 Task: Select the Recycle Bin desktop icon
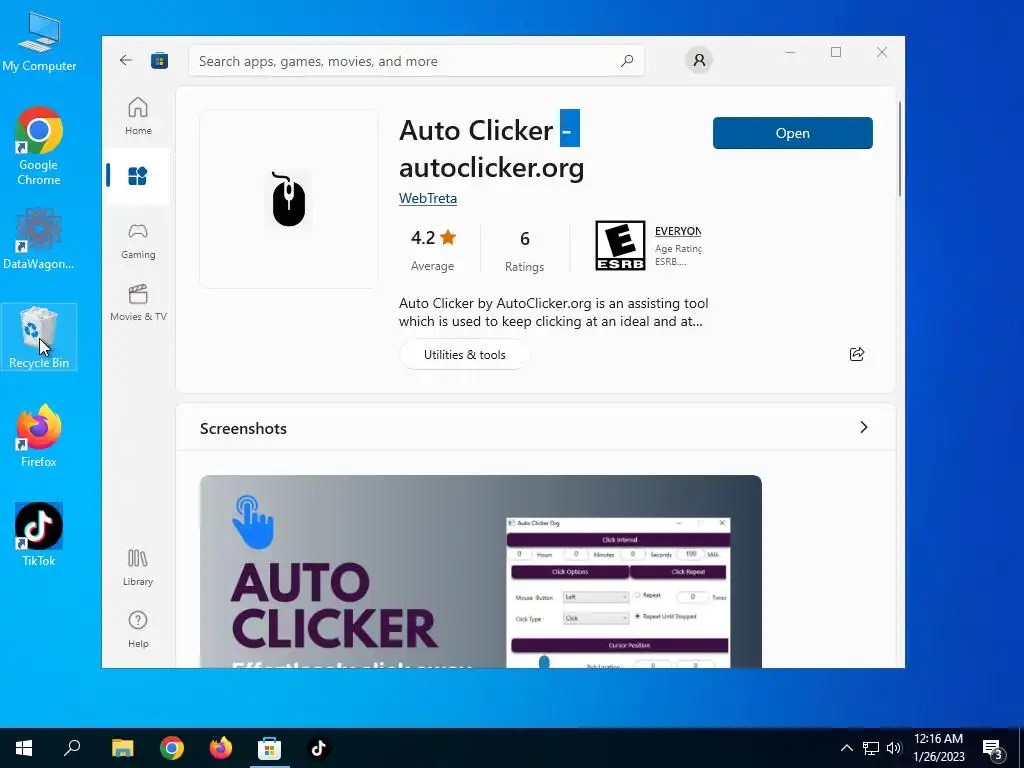pyautogui.click(x=39, y=338)
